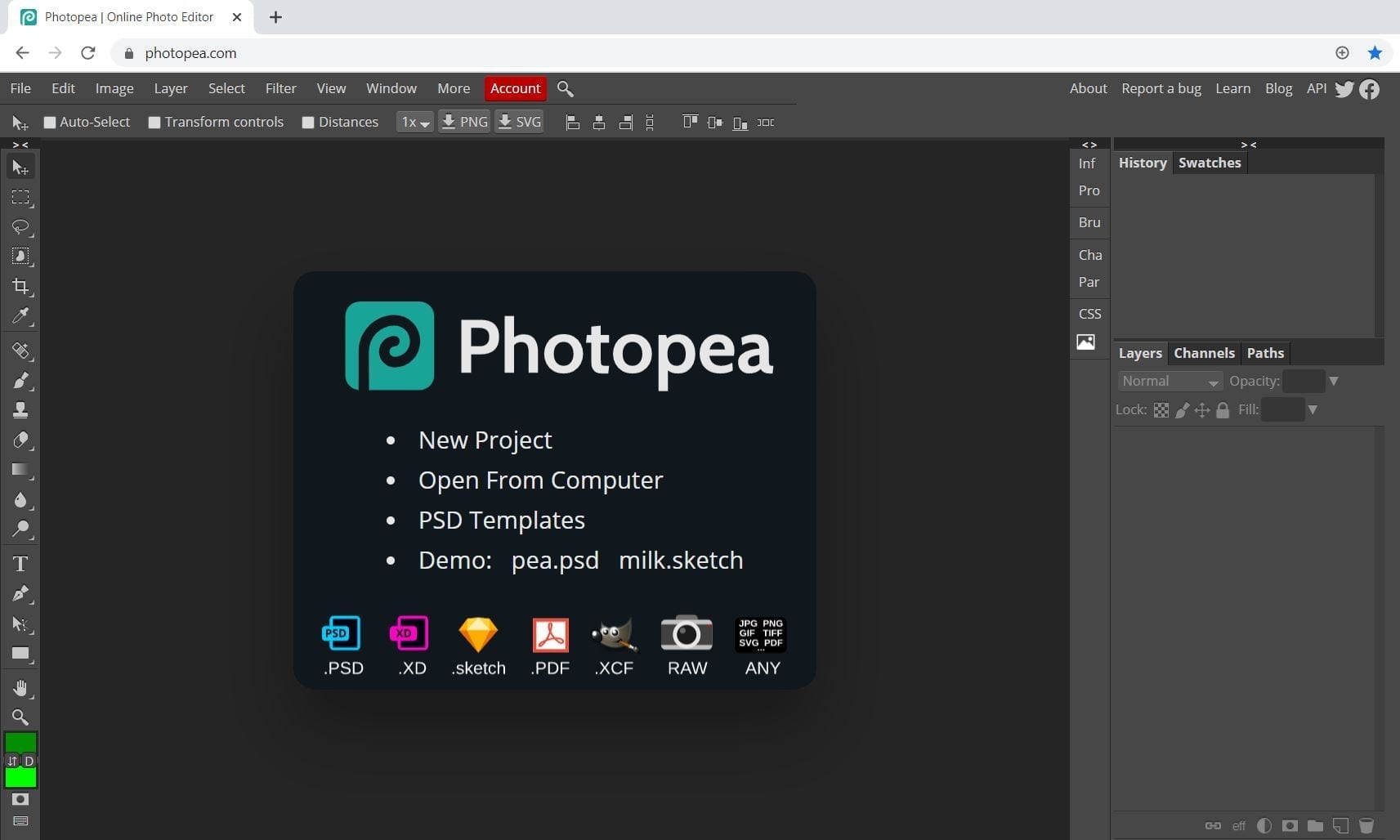Open the Fill slider arrow

click(x=1313, y=410)
